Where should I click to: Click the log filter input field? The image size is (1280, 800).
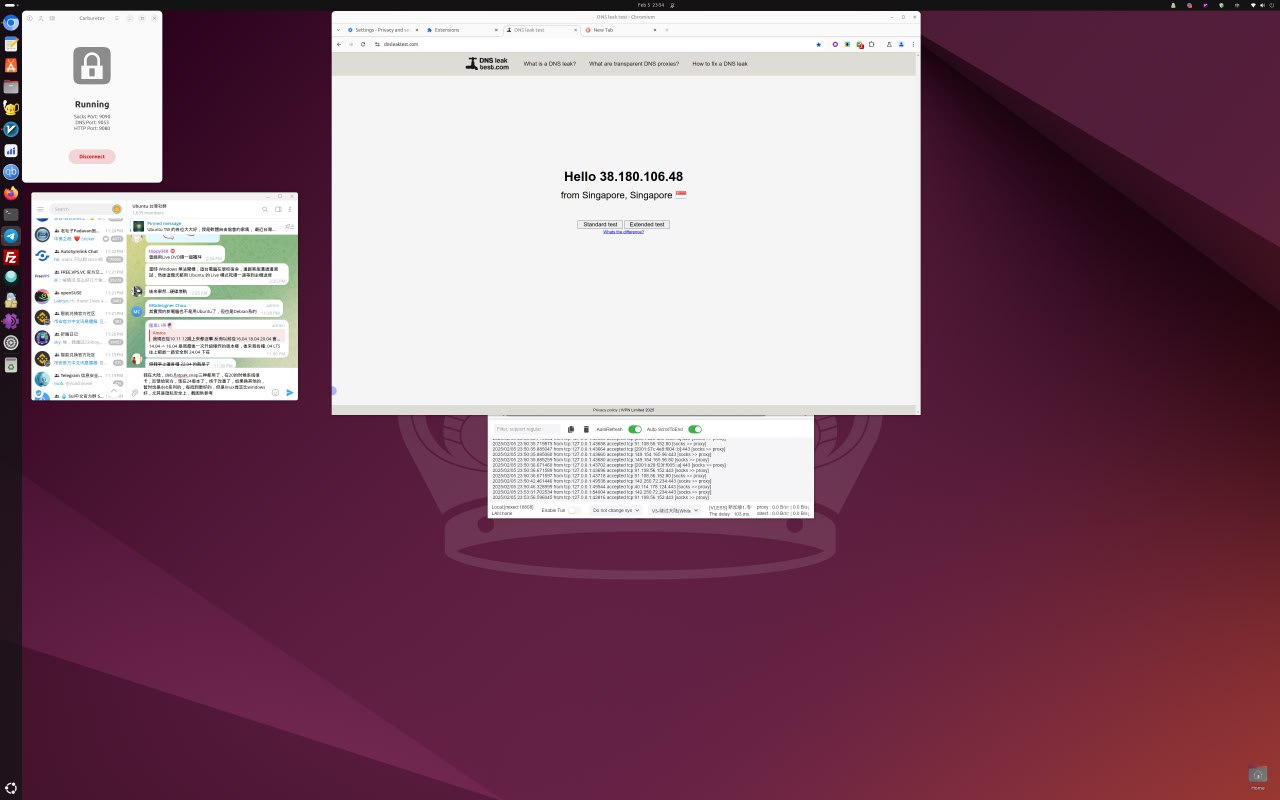point(528,429)
